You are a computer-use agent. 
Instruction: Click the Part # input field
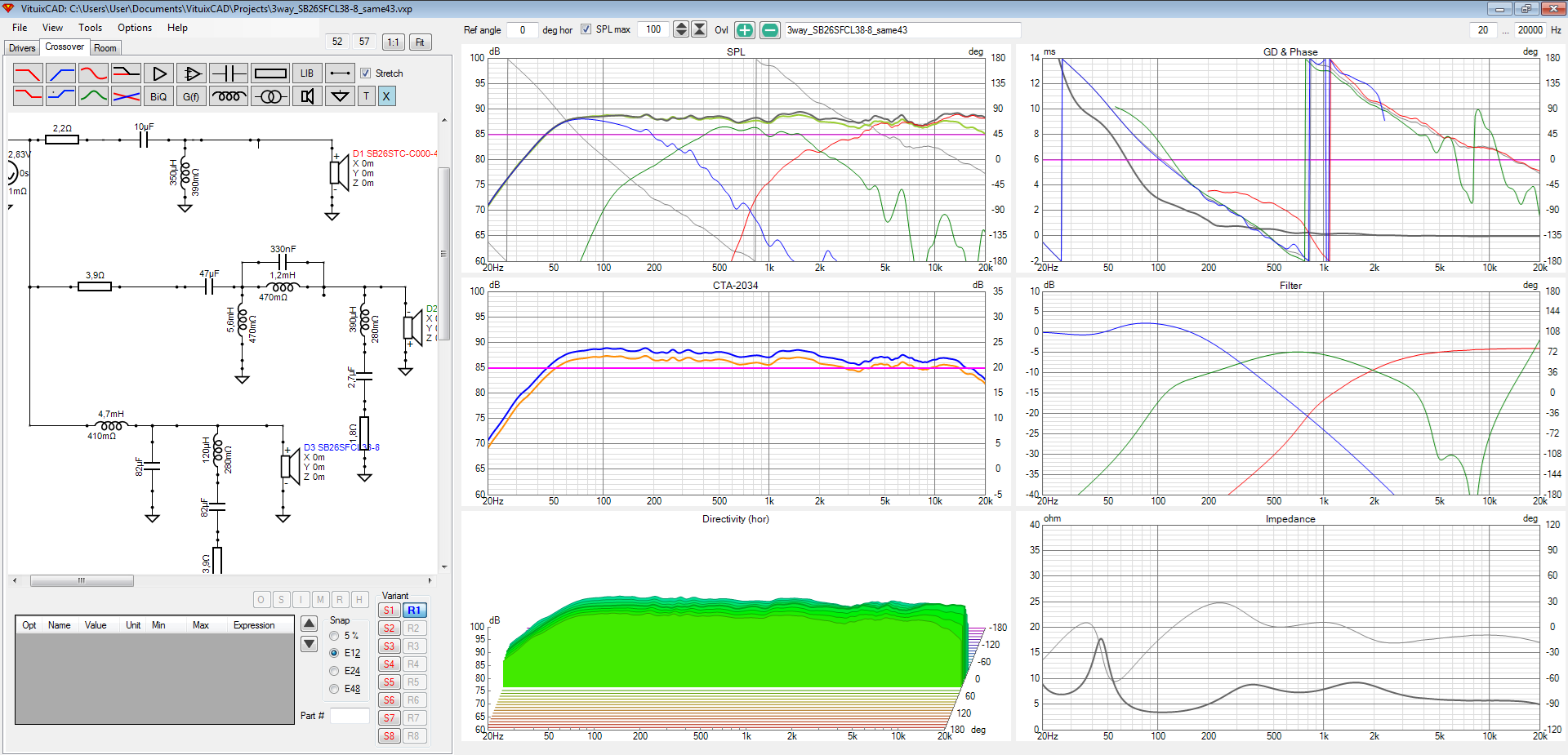[x=350, y=716]
